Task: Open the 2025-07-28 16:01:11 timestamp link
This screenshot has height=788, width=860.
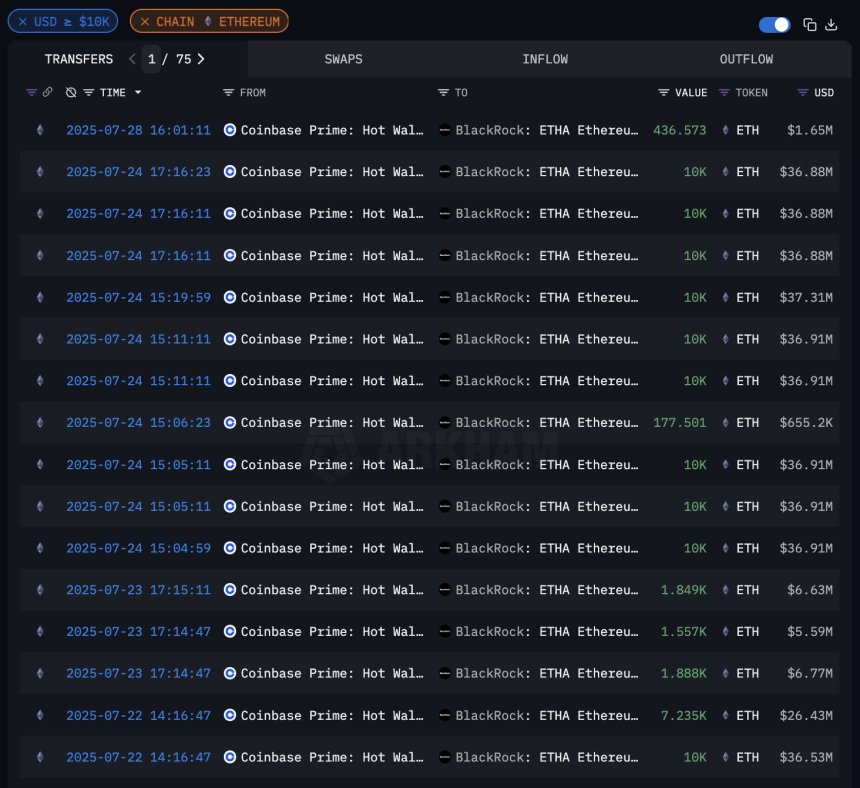Action: point(138,130)
